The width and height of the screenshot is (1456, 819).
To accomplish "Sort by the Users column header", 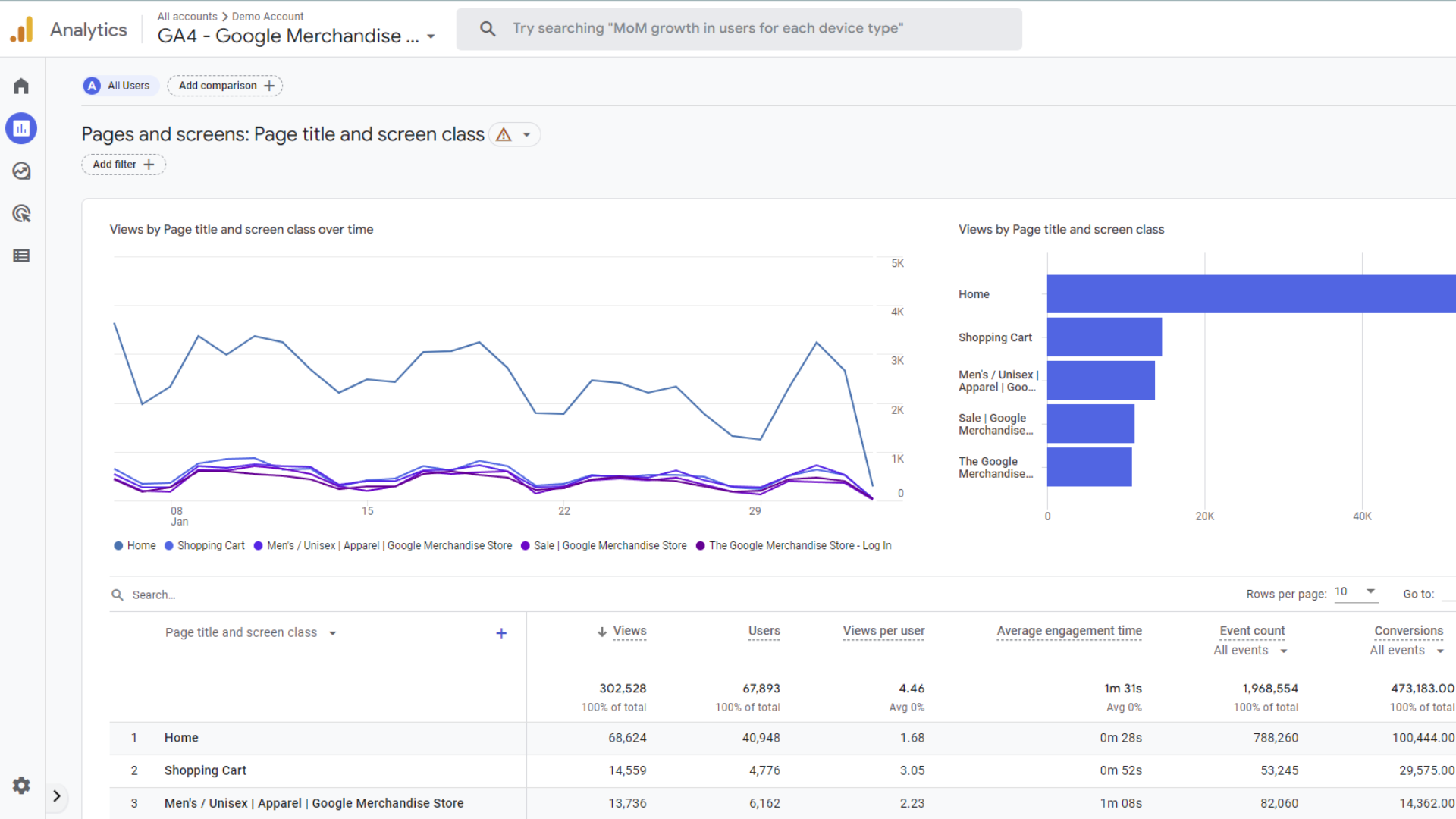I will click(x=764, y=631).
